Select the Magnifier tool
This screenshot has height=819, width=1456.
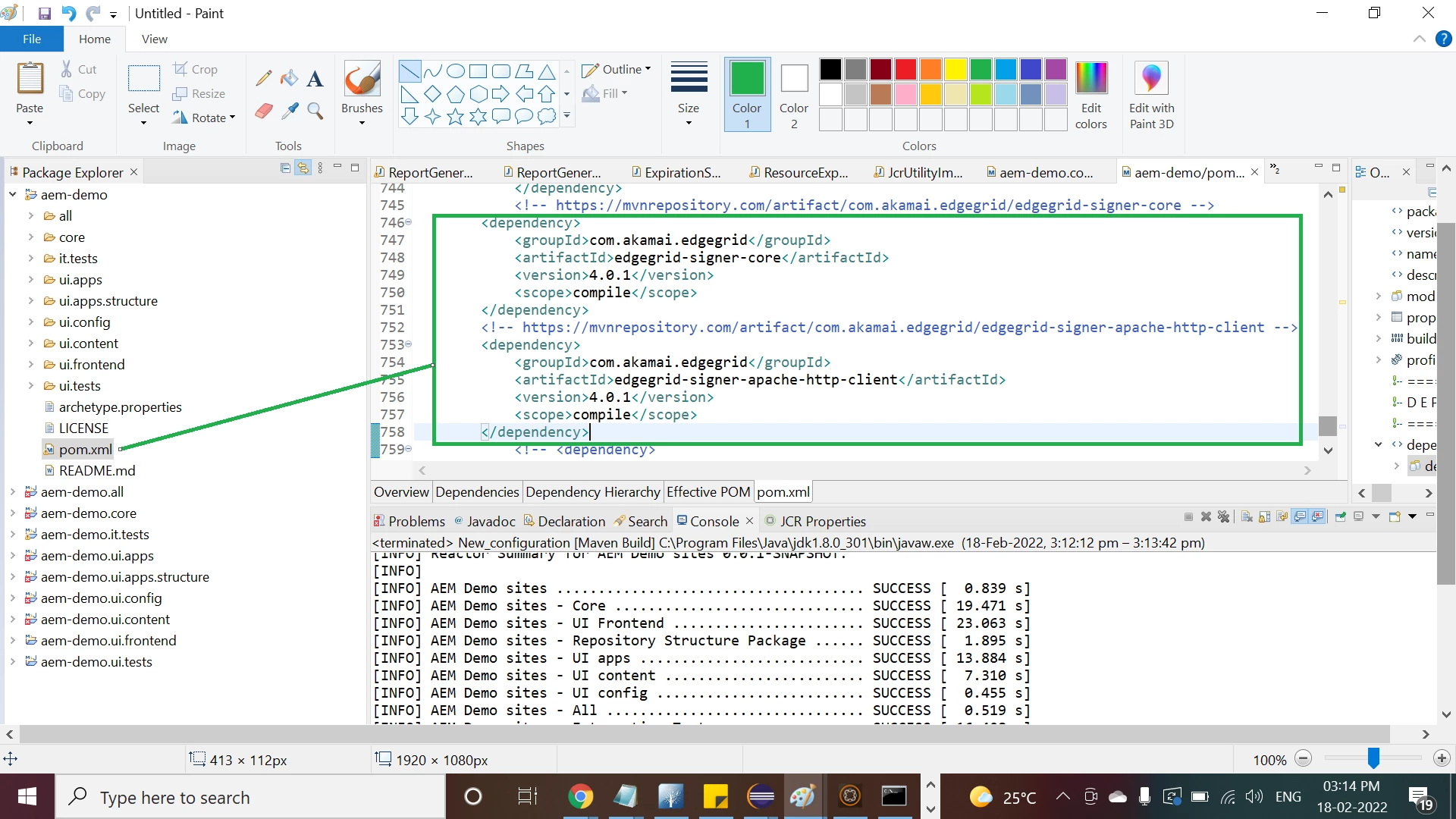coord(315,111)
